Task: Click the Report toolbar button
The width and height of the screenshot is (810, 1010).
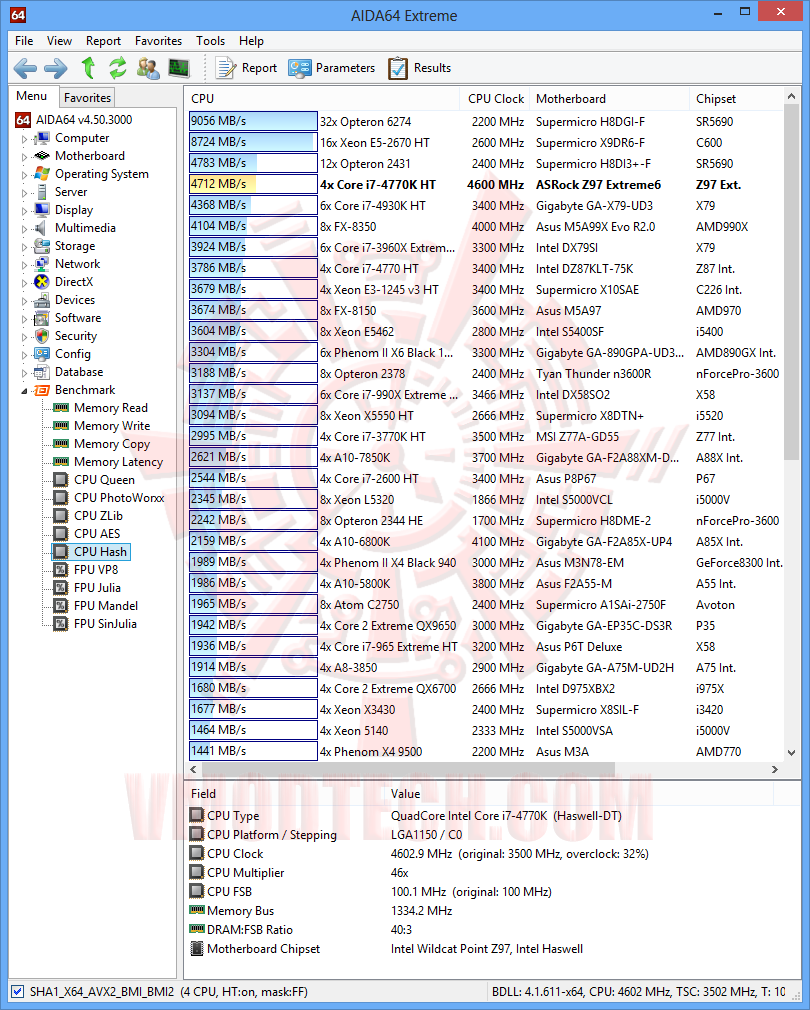Action: tap(246, 68)
